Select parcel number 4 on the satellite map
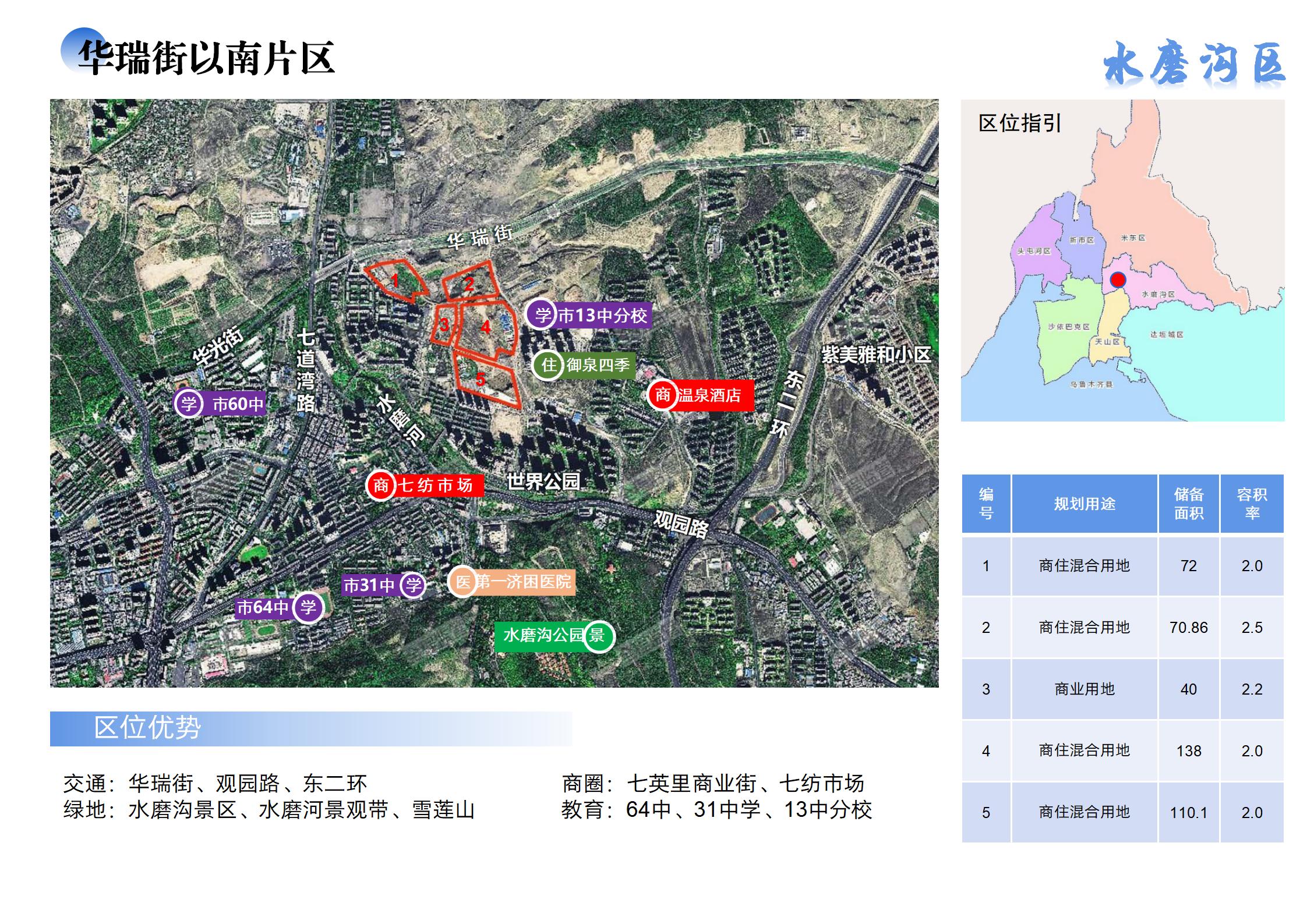The height and width of the screenshot is (924, 1307). point(485,327)
